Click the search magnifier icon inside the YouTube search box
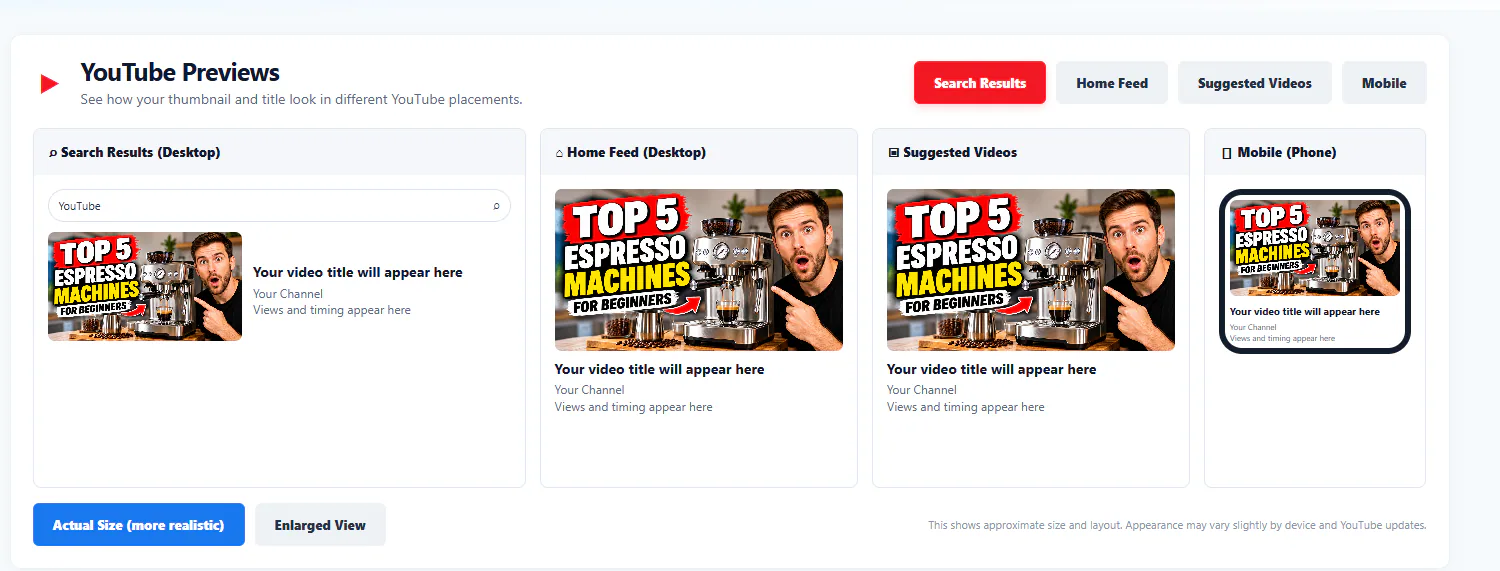Viewport: 1500px width, 571px height. coord(496,206)
